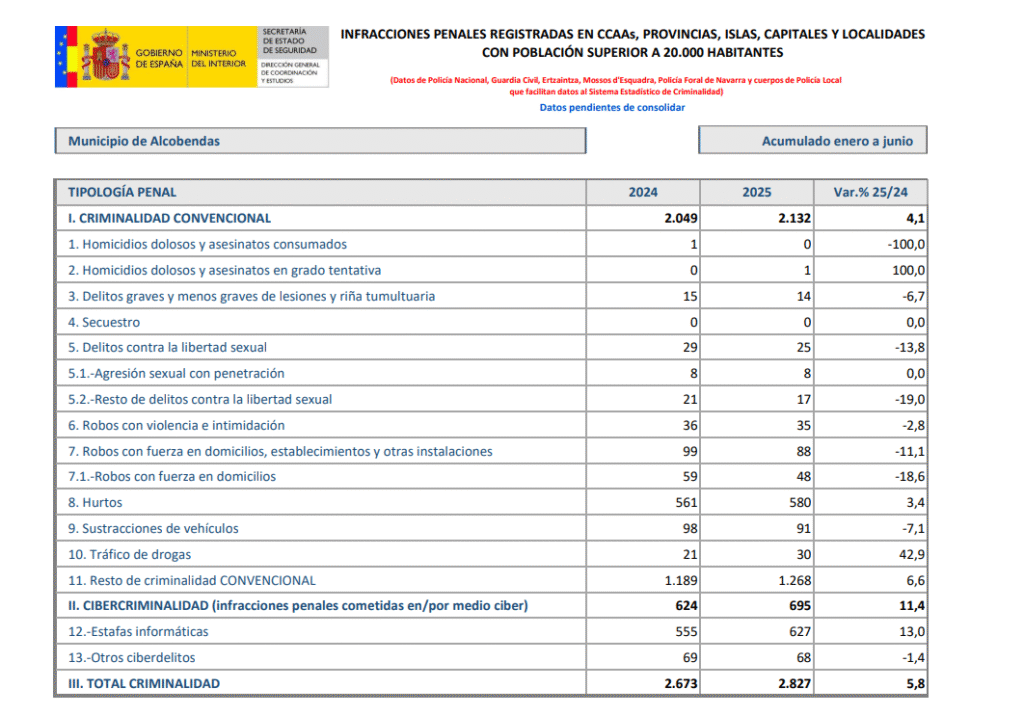Click the Ministerio del Interior logo text
This screenshot has width=1024, height=715.
coord(212,57)
